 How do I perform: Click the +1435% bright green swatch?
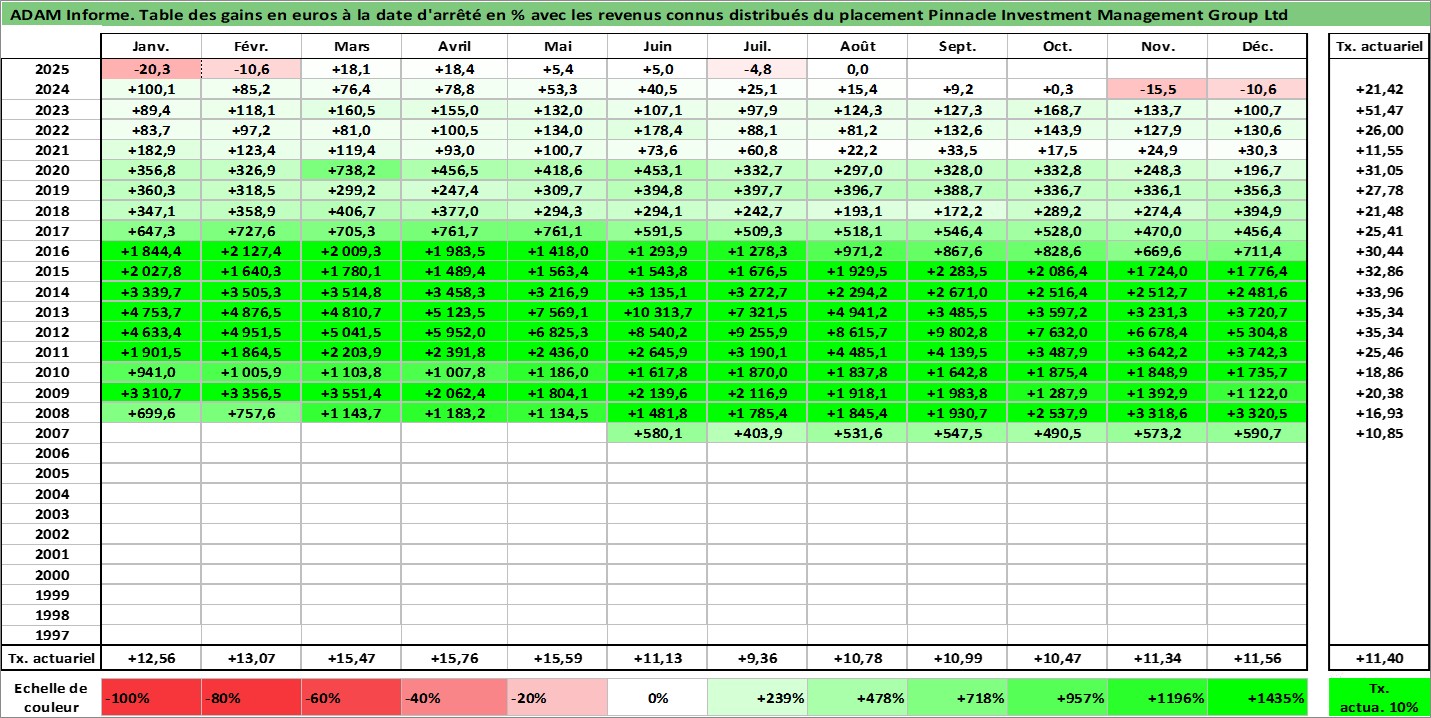[x=1258, y=698]
